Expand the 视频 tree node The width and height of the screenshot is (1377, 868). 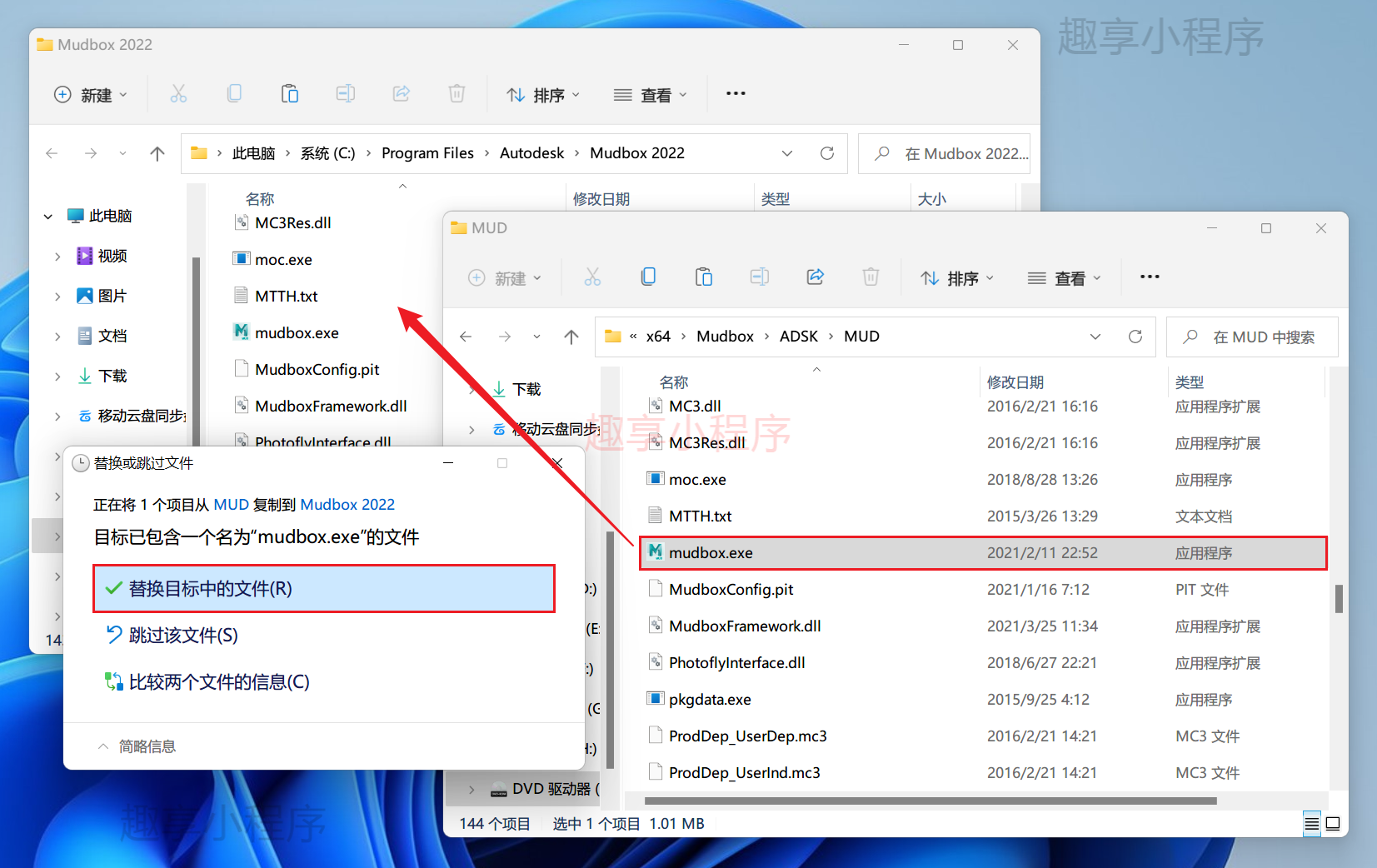[x=57, y=256]
